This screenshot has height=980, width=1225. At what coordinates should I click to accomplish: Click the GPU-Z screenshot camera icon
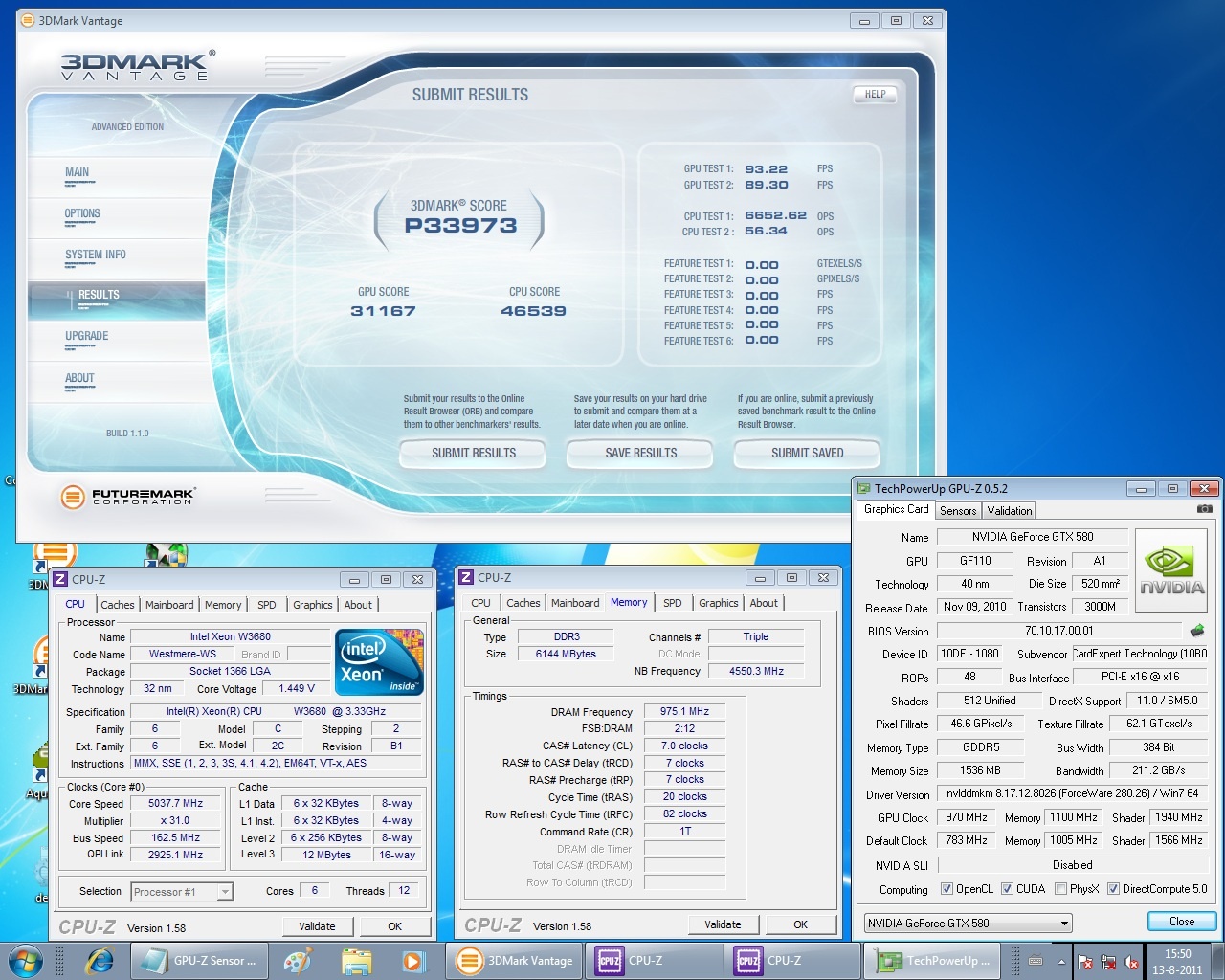click(x=1204, y=509)
